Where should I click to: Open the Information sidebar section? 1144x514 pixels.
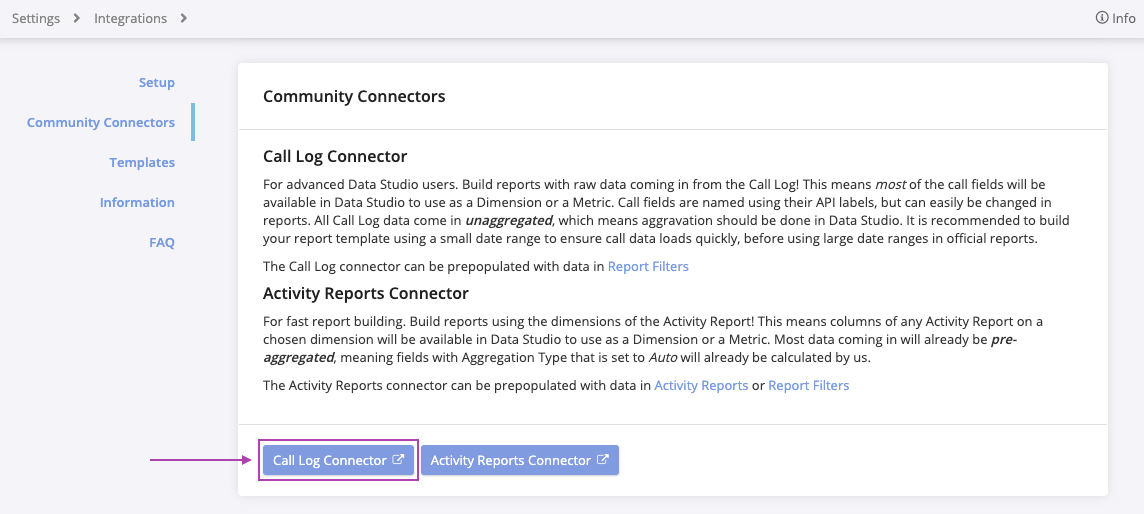[137, 202]
